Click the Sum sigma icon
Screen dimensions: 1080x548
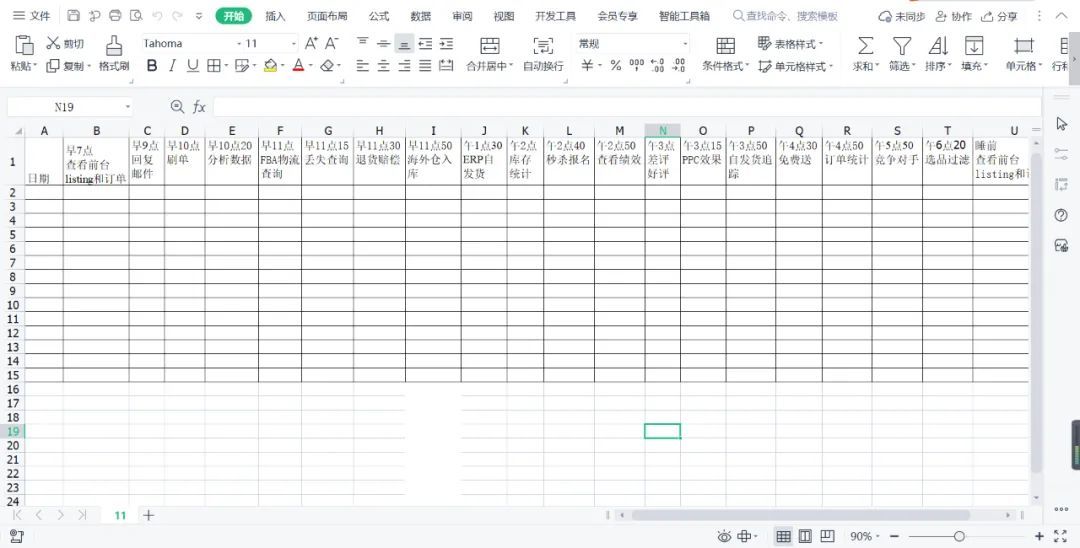pos(865,45)
